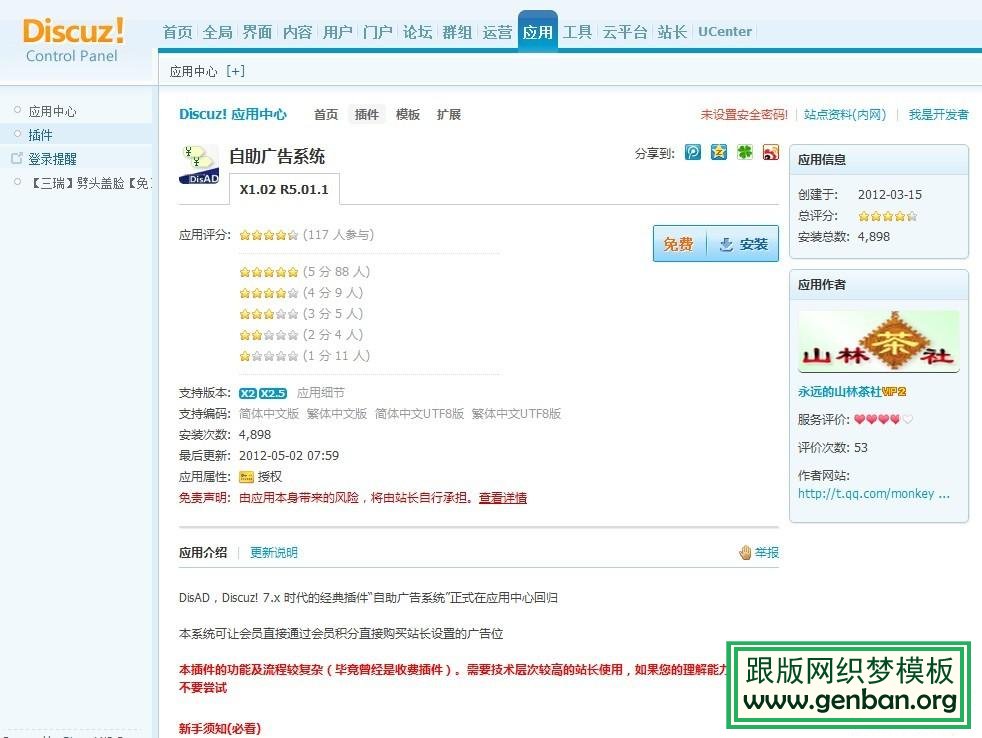The height and width of the screenshot is (738, 982).
Task: Select 插件 in the left sidebar
Action: click(x=41, y=135)
